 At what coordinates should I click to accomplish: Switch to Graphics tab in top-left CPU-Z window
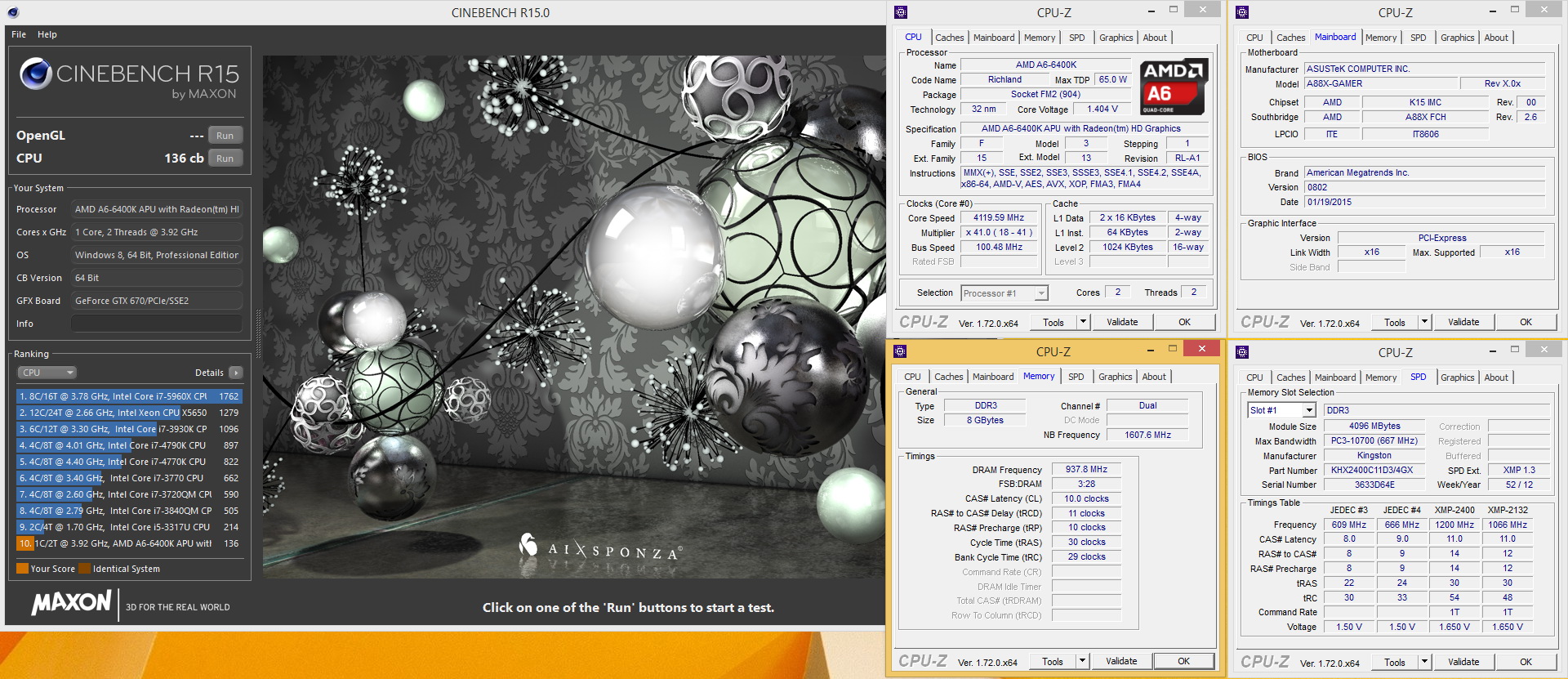[1116, 38]
